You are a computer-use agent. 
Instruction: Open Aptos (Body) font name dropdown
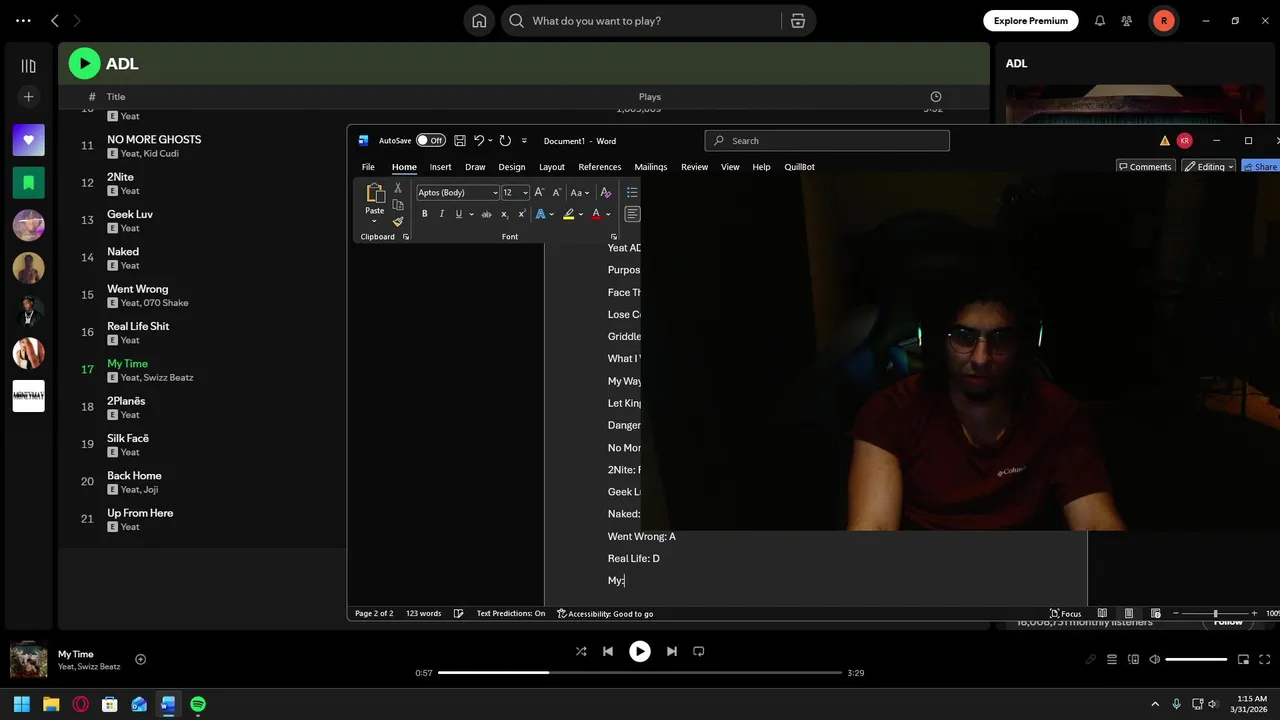[495, 193]
